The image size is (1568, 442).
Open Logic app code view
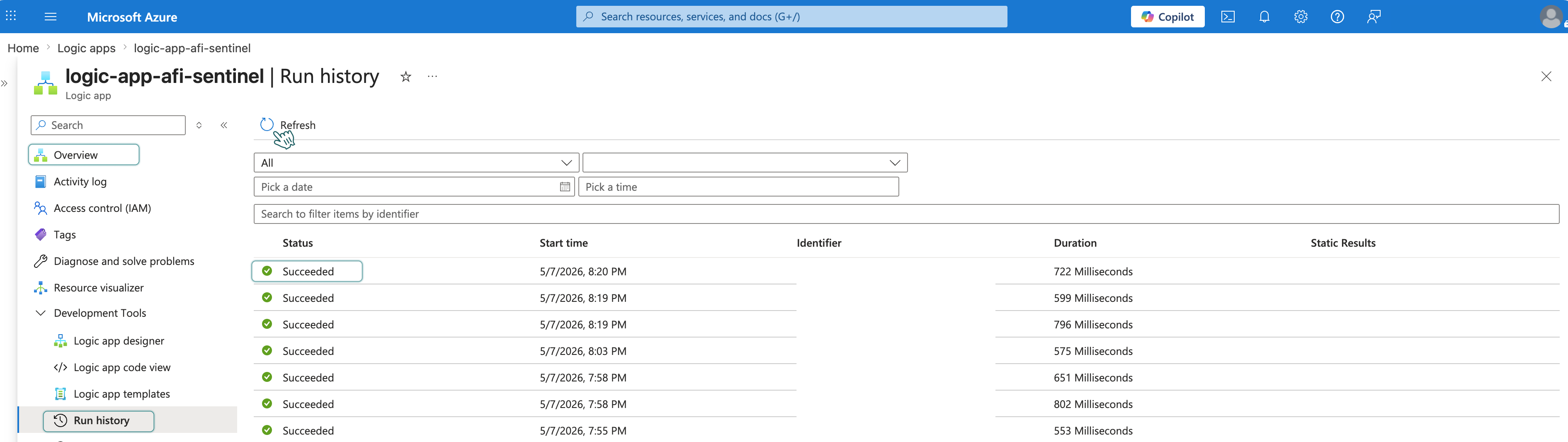tap(122, 367)
